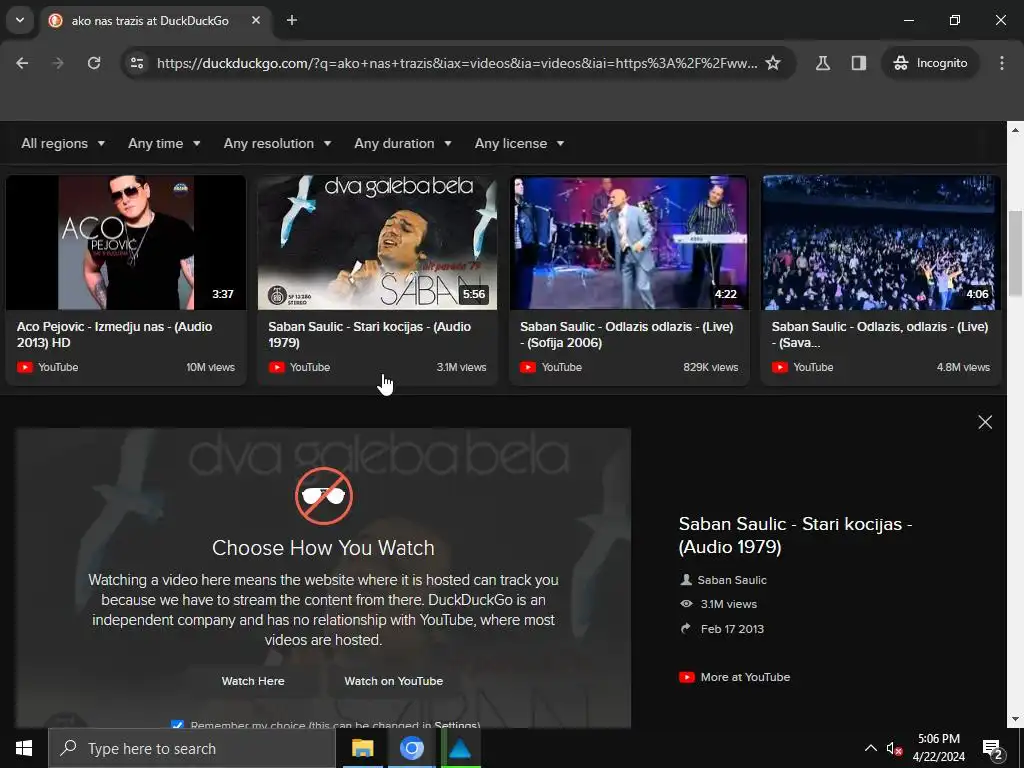Click the detail heading 'Saban Saulic - Stari kocijas'
The width and height of the screenshot is (1024, 768).
point(795,535)
